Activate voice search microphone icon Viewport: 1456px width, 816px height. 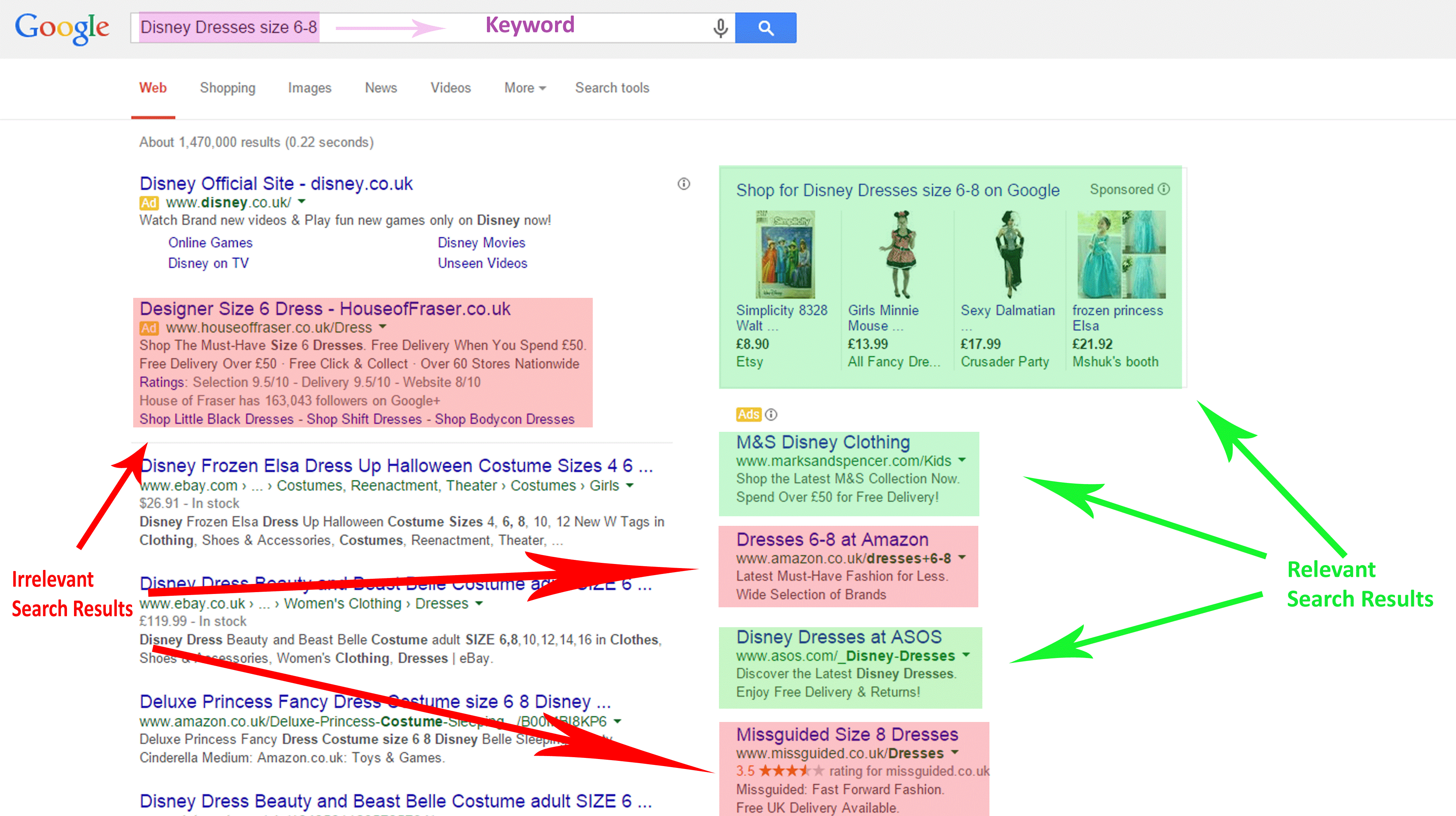tap(720, 28)
